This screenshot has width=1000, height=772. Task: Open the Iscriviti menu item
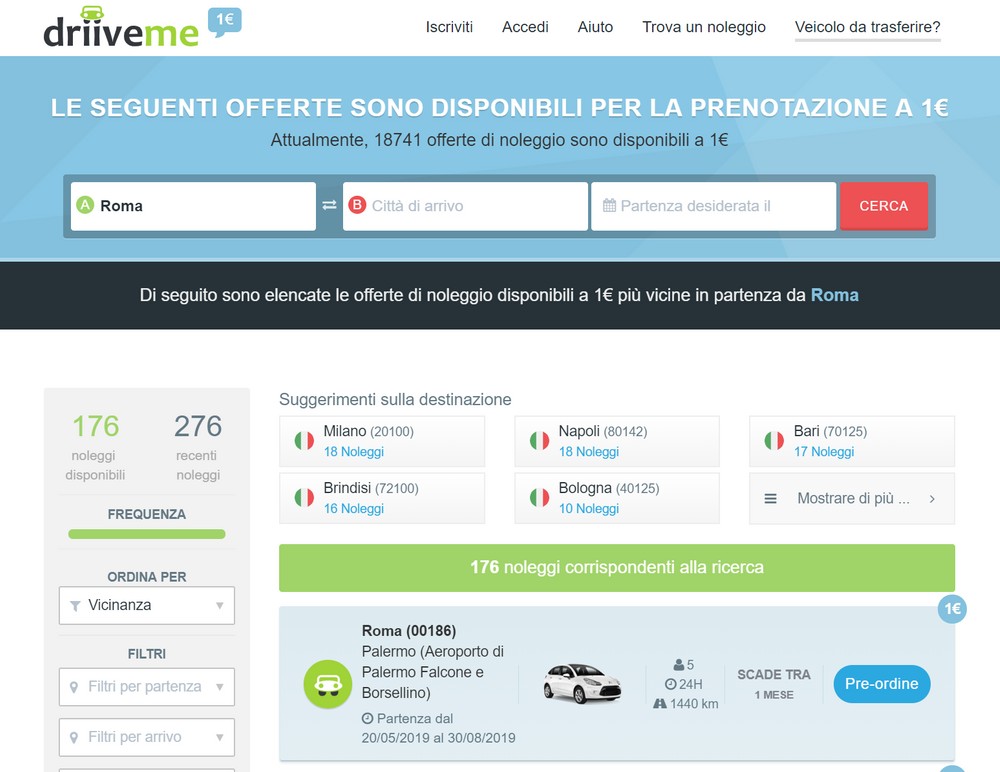tap(449, 27)
